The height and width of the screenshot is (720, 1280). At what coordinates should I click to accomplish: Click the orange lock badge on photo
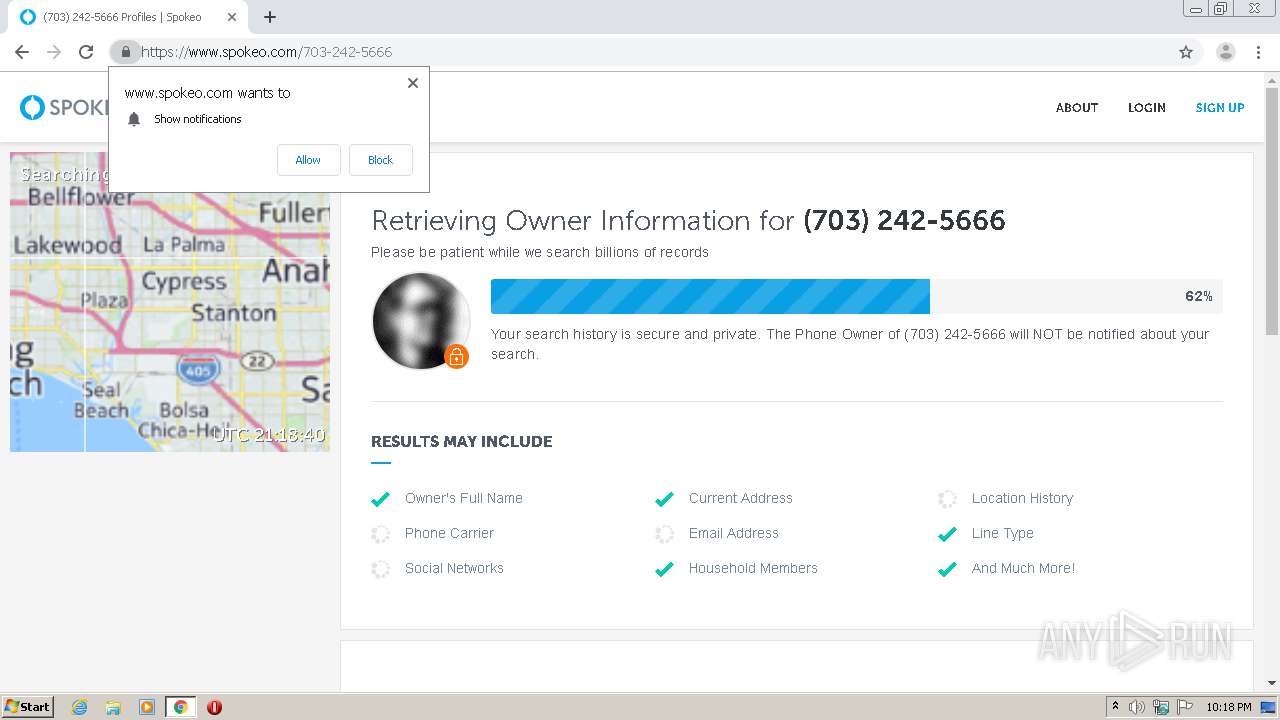(x=456, y=356)
